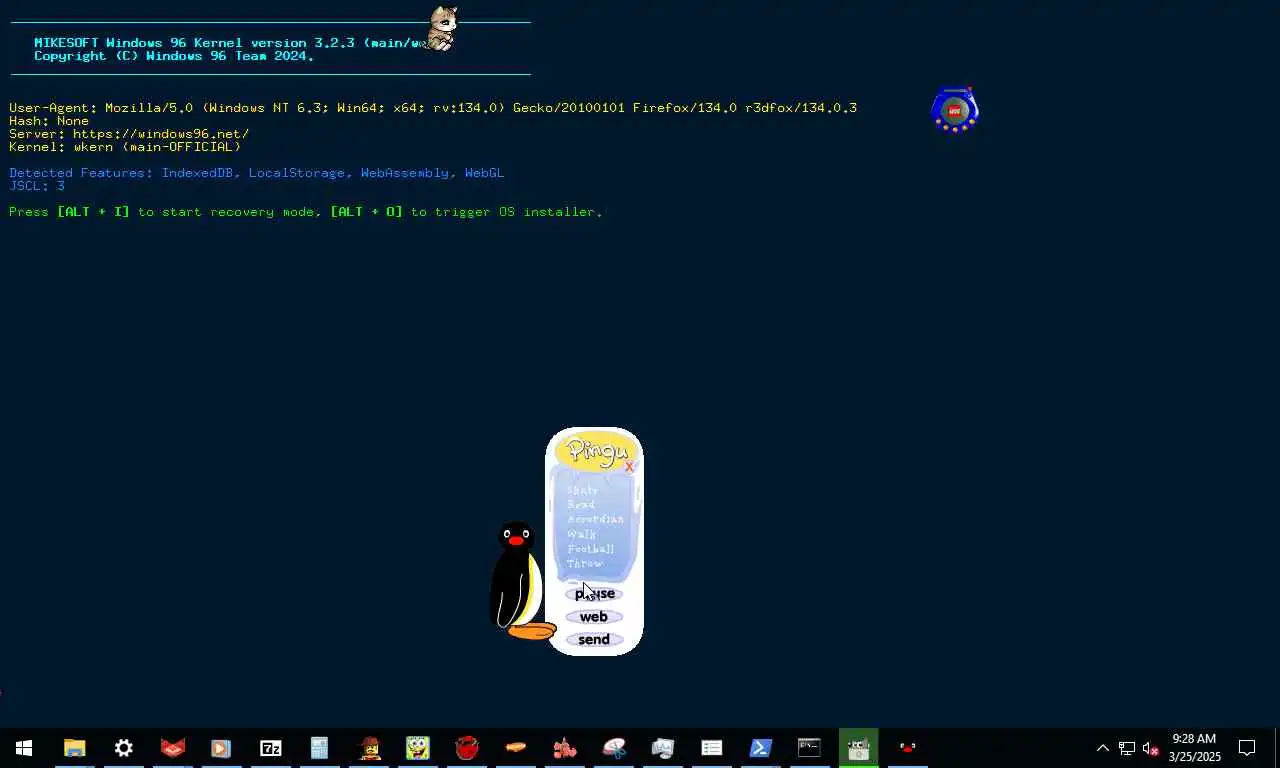Click the muted volume tray icon

tap(1151, 748)
